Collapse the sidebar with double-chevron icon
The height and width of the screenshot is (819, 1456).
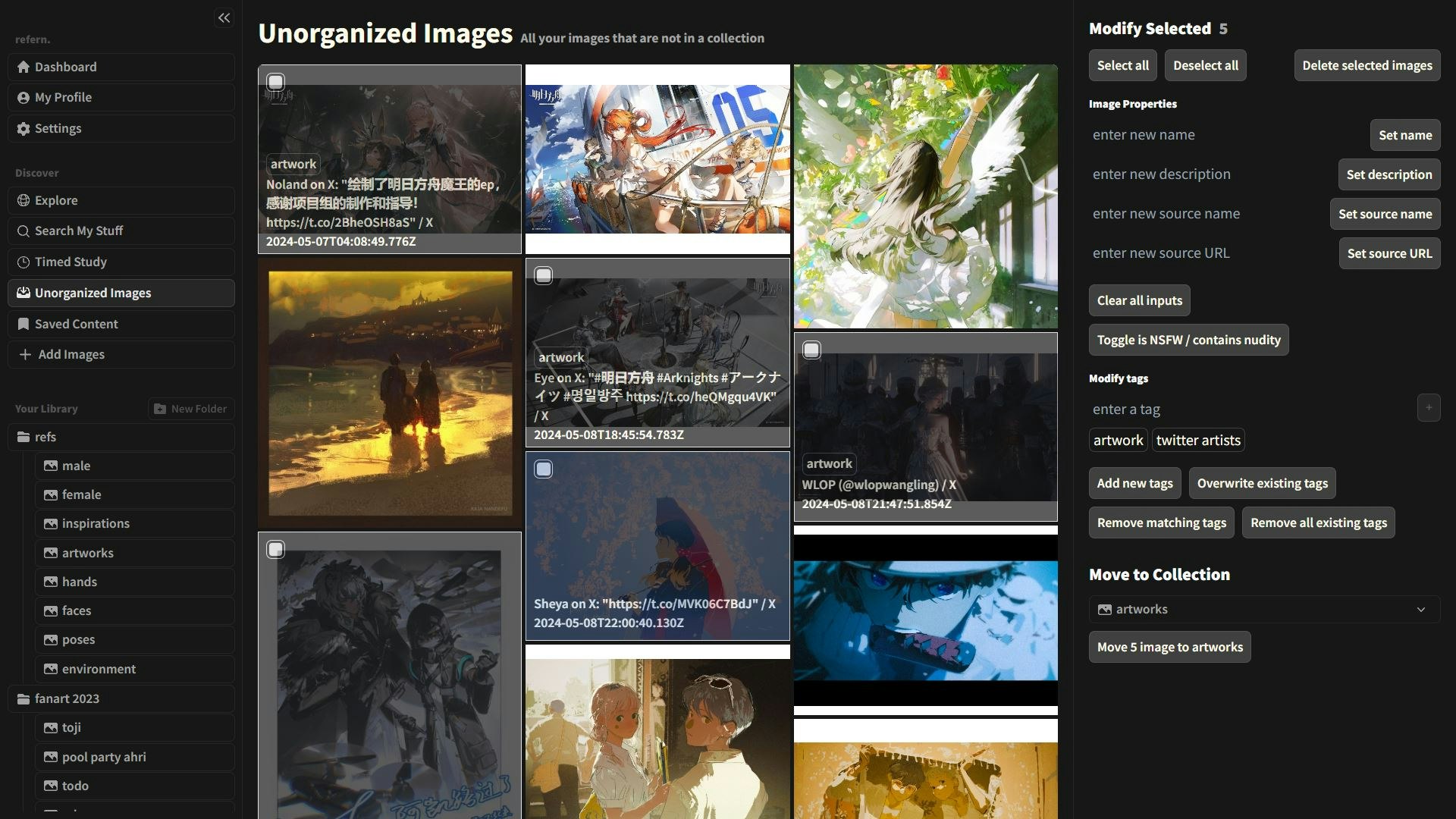224,17
